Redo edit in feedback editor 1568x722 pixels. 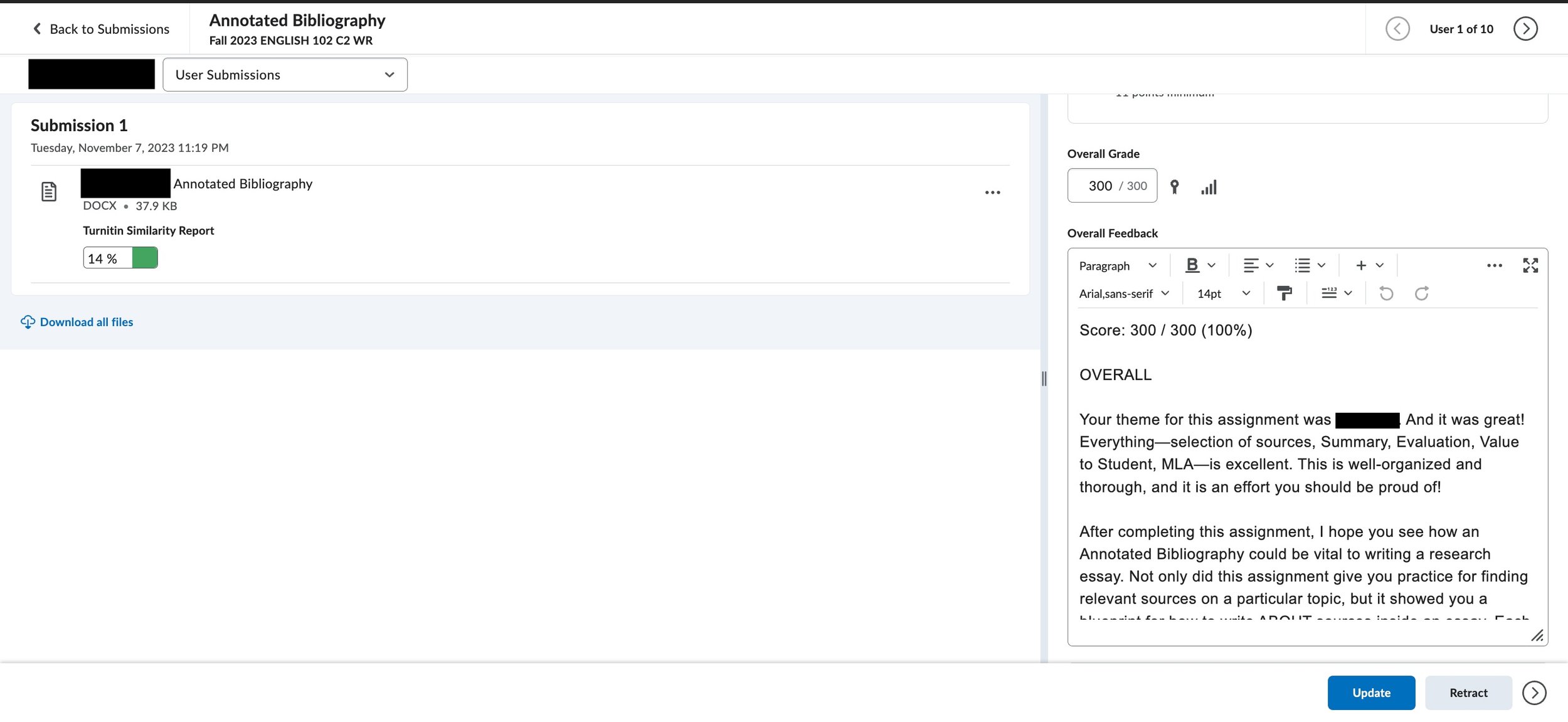coord(1421,293)
